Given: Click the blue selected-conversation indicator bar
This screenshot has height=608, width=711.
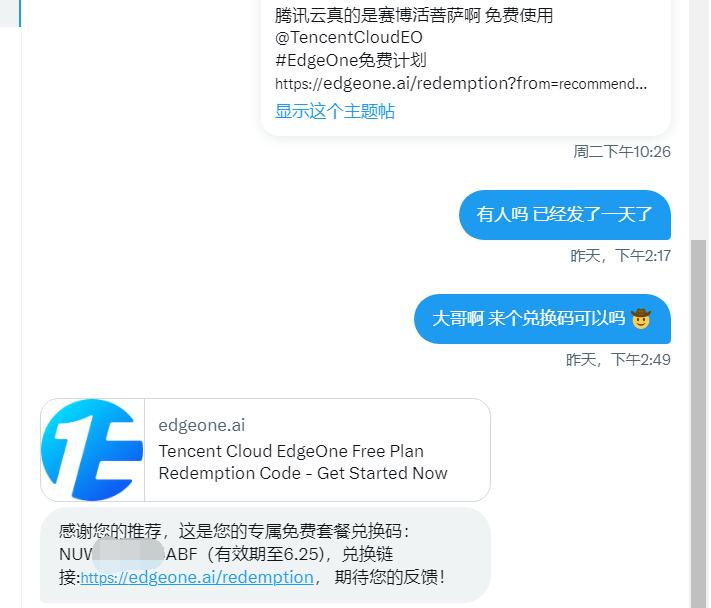Looking at the screenshot, I should pos(20,13).
